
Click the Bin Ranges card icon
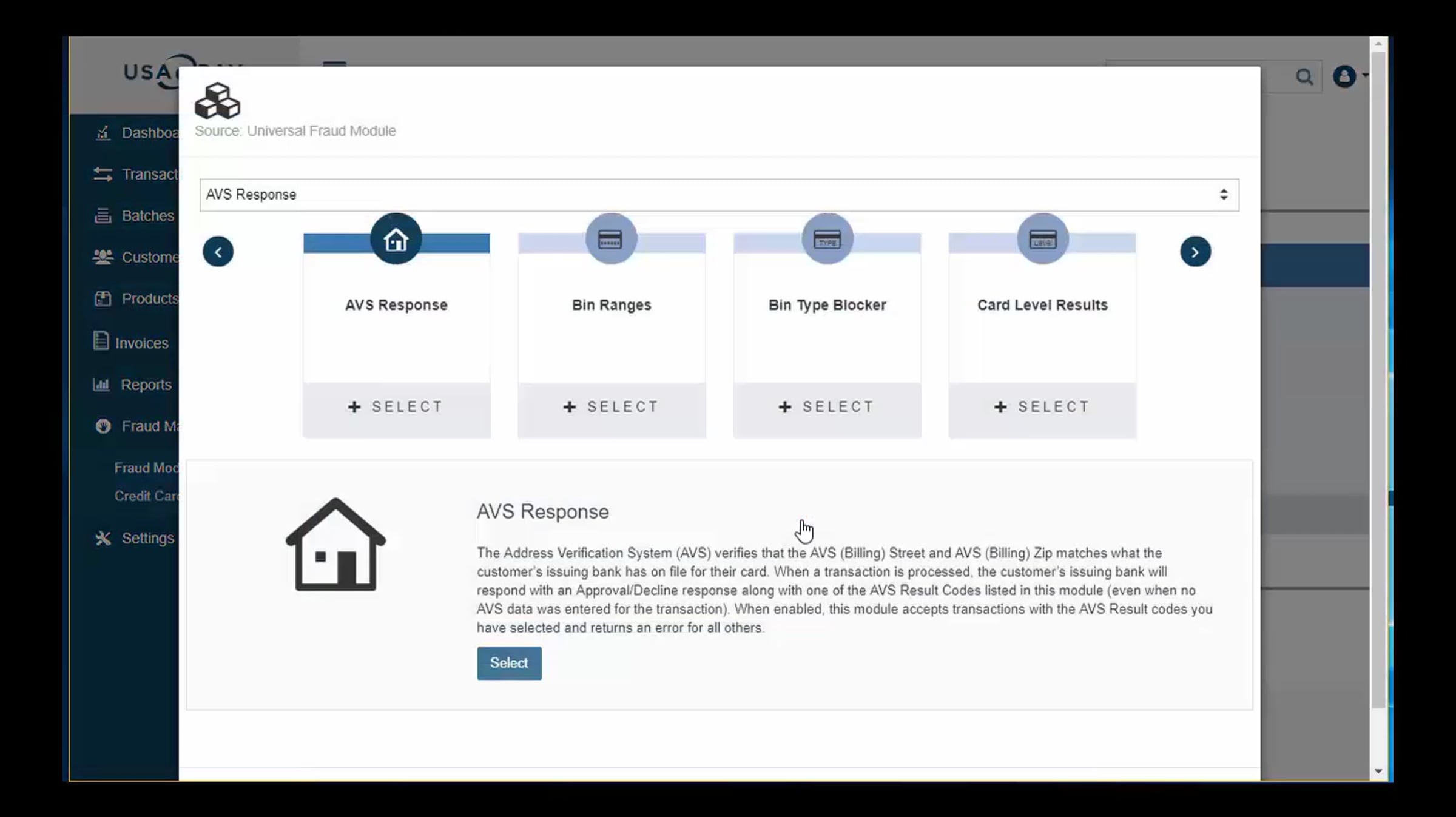point(611,239)
